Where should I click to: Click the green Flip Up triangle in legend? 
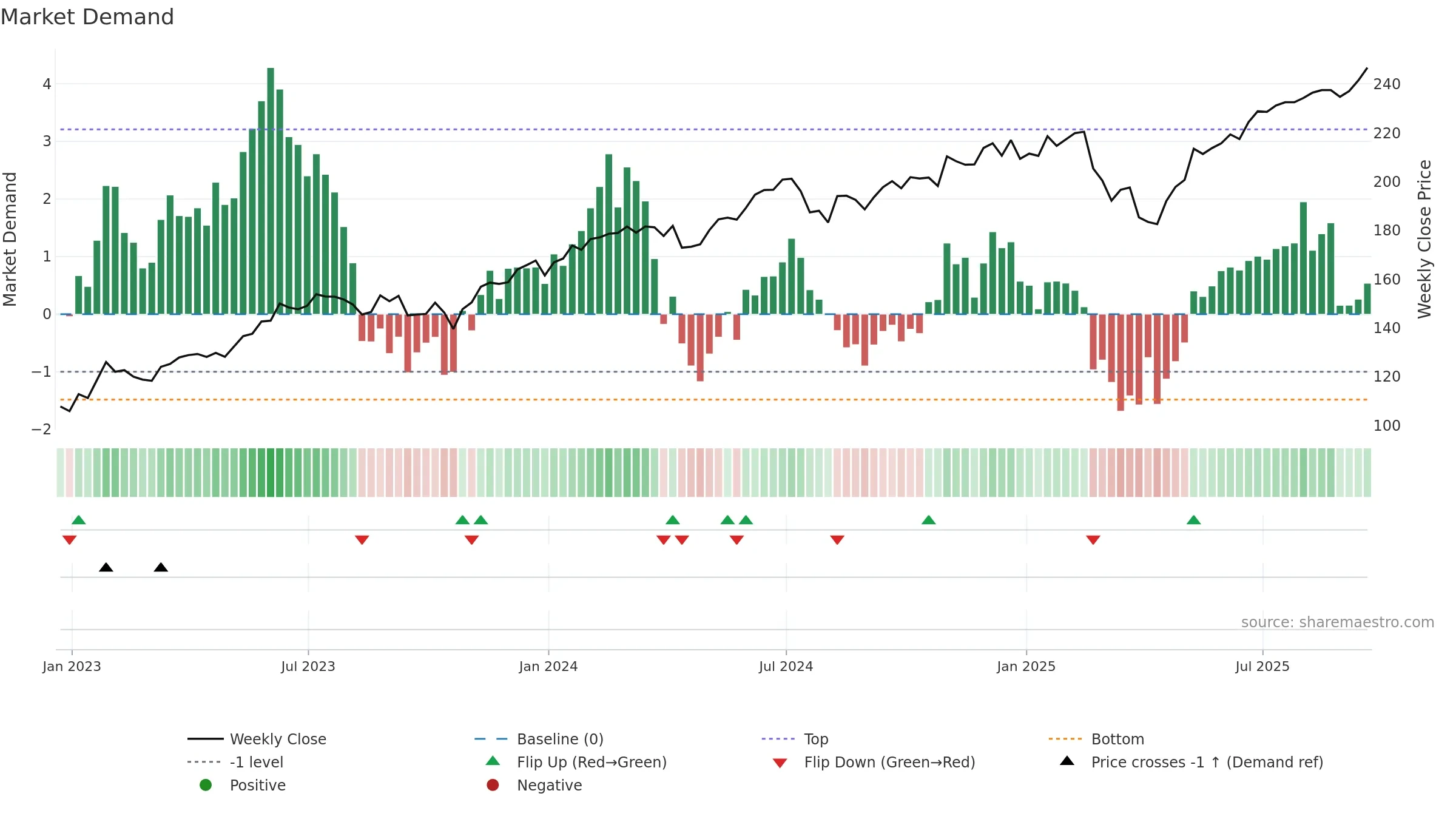pyautogui.click(x=493, y=761)
